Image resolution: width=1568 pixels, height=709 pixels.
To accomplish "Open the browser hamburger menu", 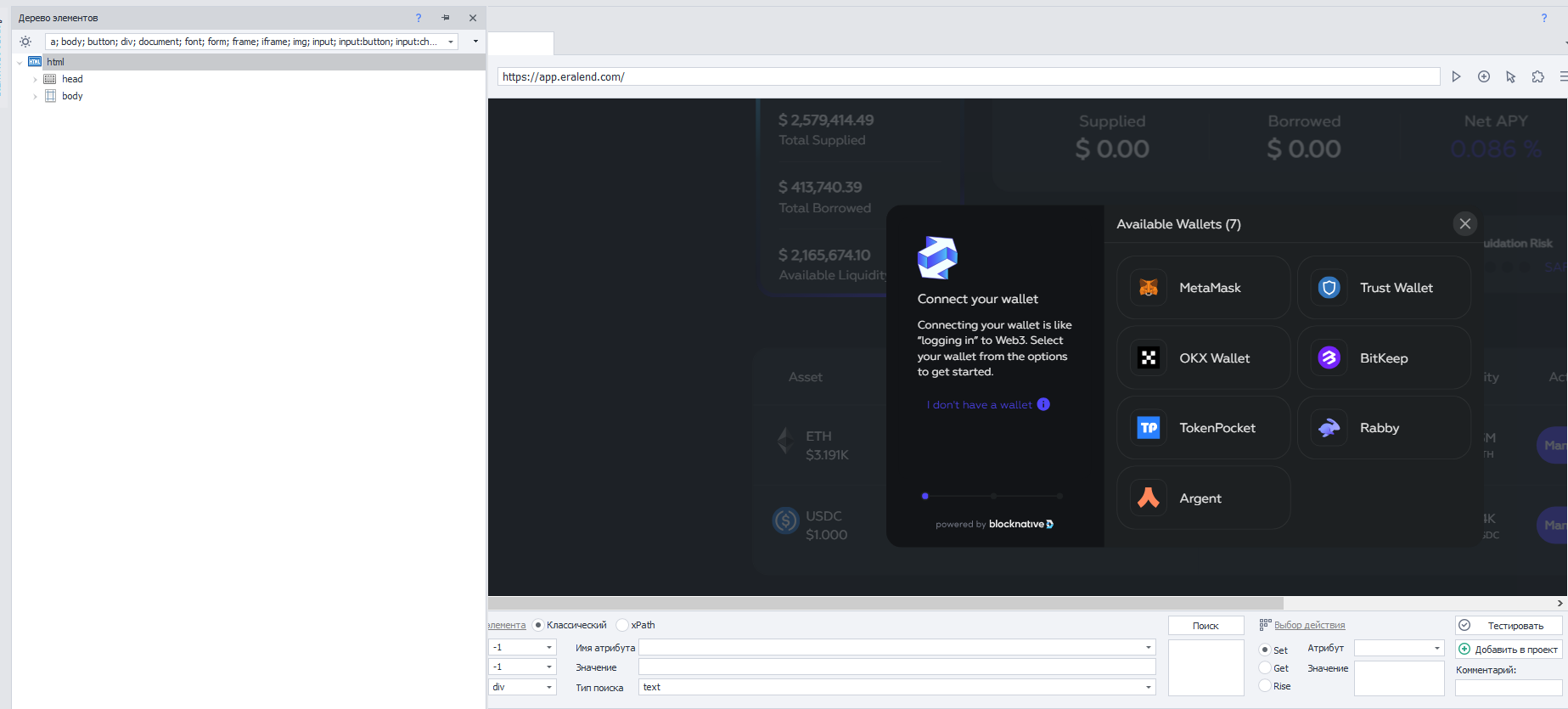I will tap(1563, 76).
